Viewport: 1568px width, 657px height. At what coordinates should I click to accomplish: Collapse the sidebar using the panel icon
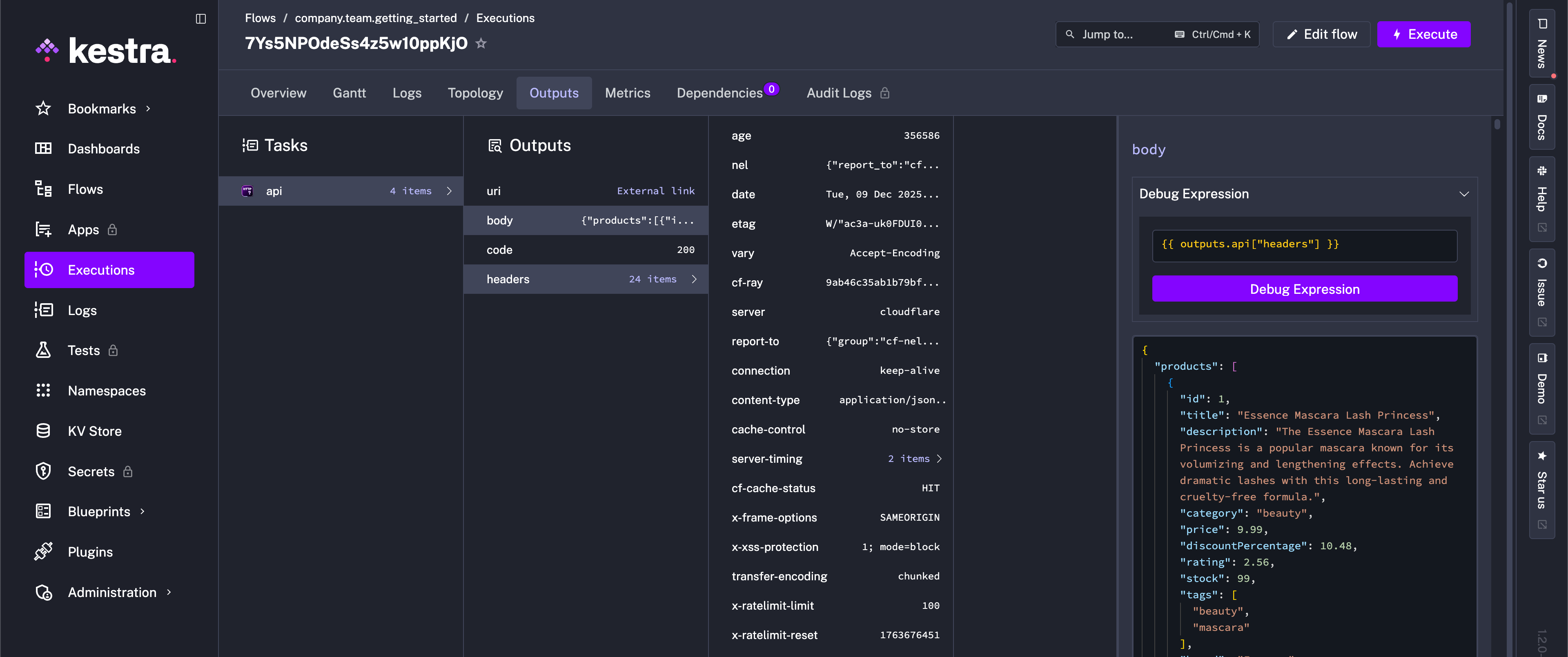point(200,19)
